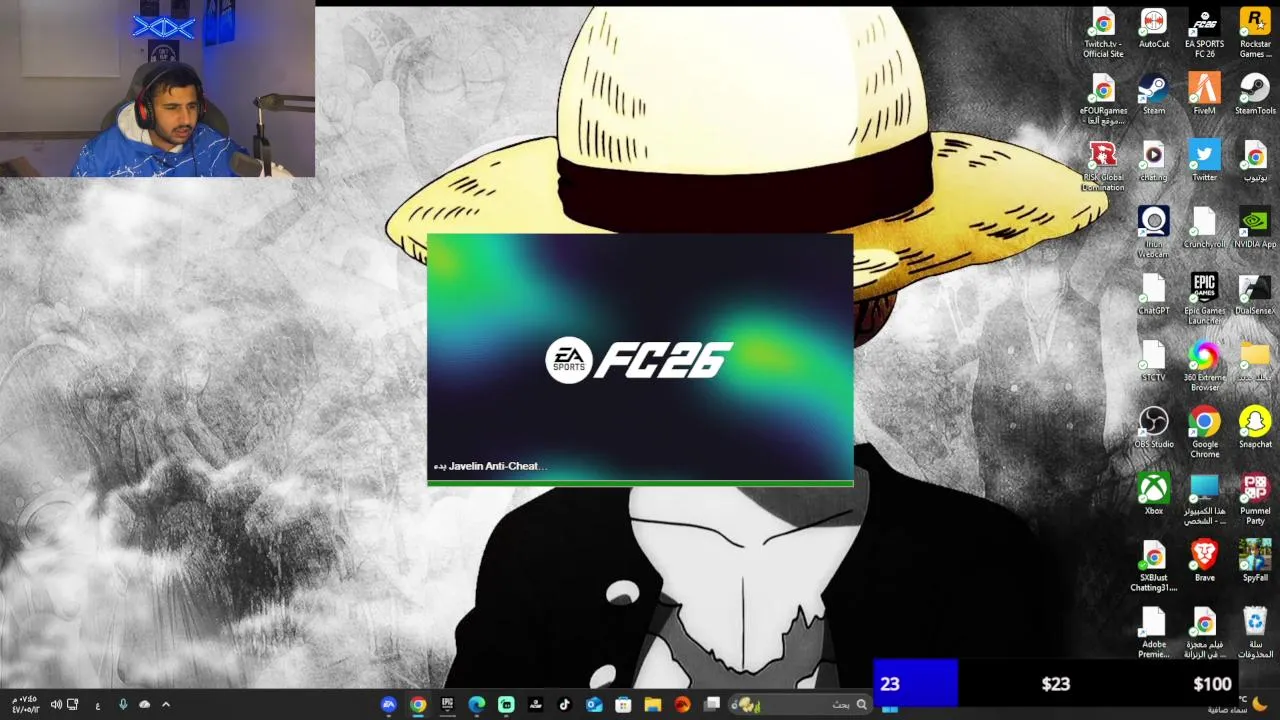Click the volume speaker icon in tray
This screenshot has height=720, width=1280.
(x=56, y=704)
